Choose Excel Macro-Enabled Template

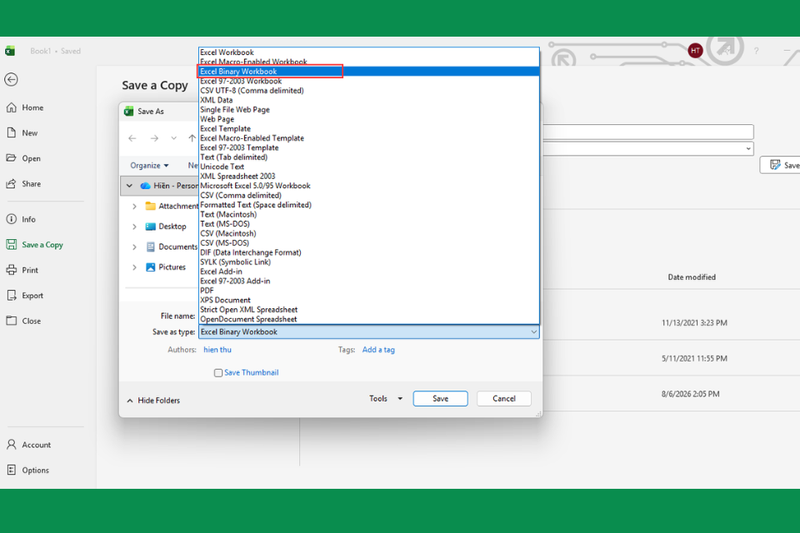pyautogui.click(x=369, y=138)
